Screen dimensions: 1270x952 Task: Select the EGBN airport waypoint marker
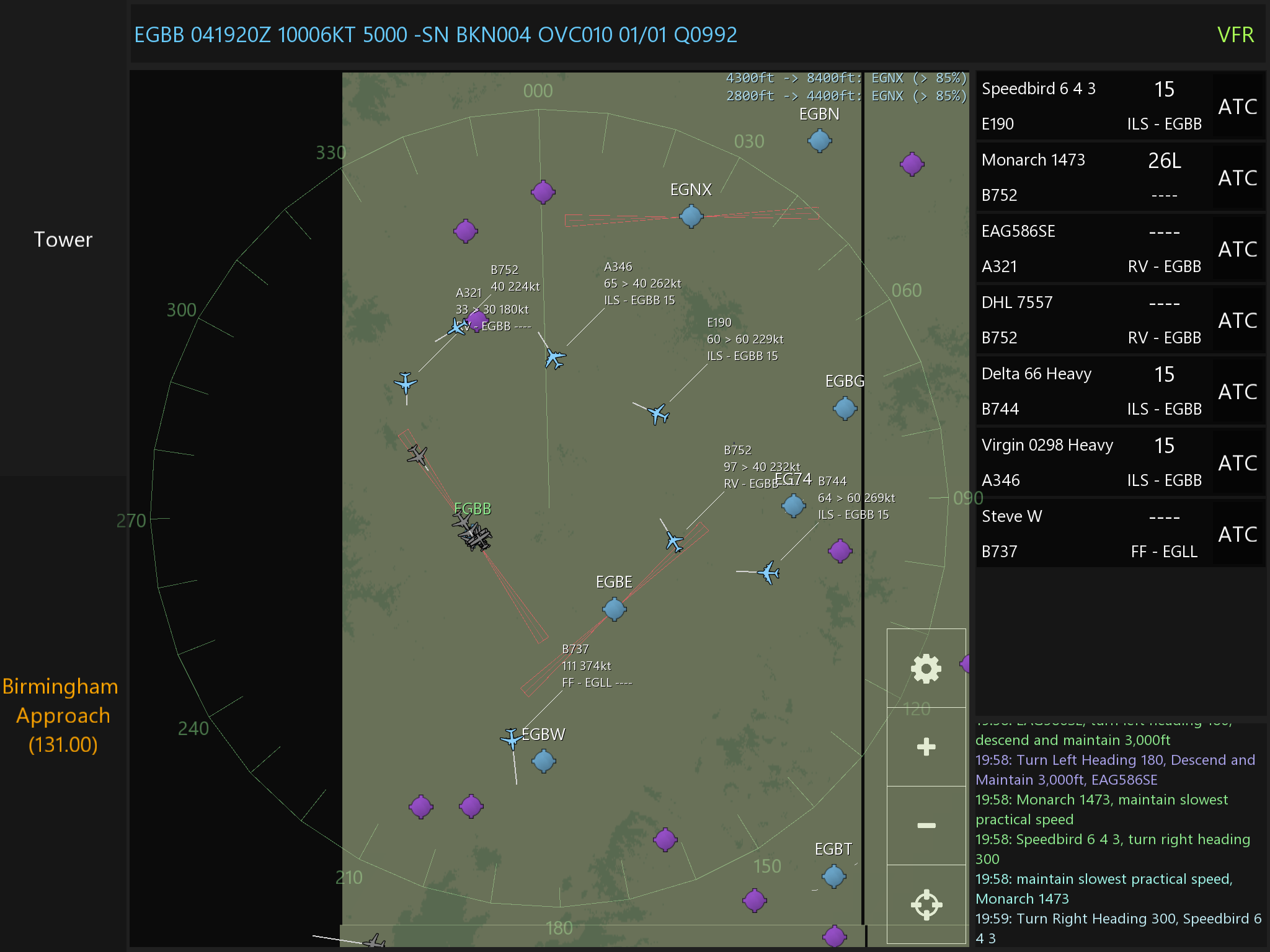click(819, 141)
